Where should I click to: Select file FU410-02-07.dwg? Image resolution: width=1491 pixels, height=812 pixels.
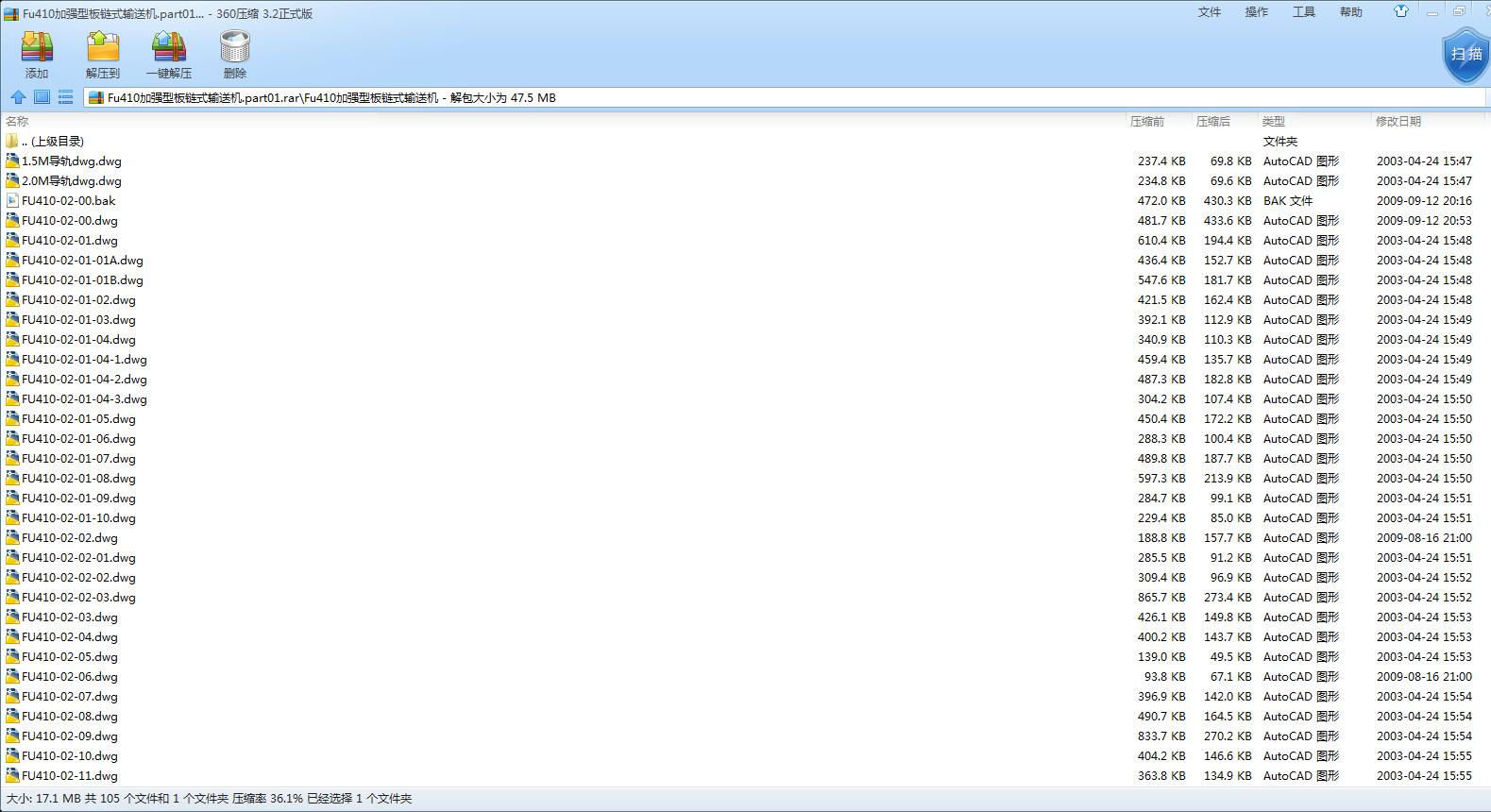pyautogui.click(x=70, y=697)
